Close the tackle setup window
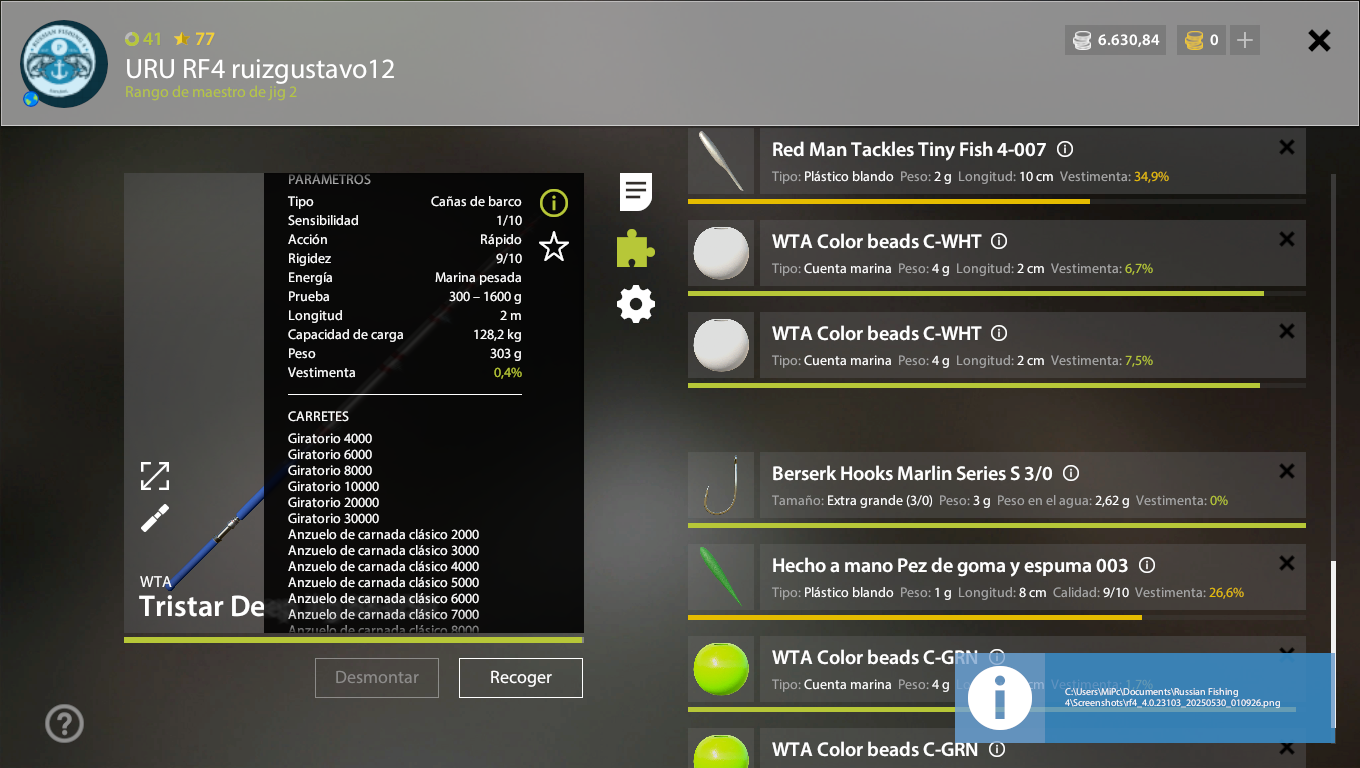 tap(1319, 40)
